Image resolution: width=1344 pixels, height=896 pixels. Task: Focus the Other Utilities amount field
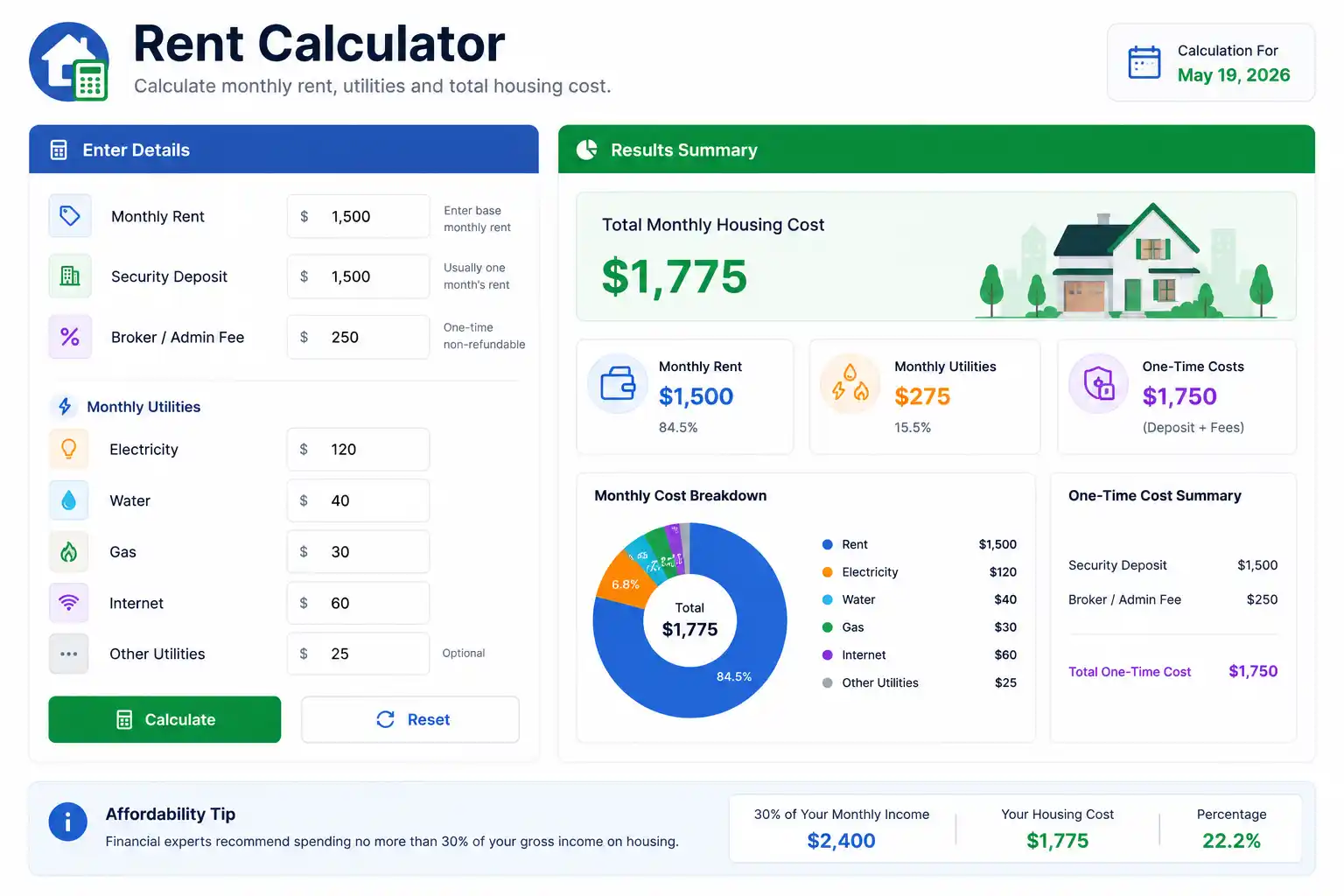pyautogui.click(x=359, y=654)
